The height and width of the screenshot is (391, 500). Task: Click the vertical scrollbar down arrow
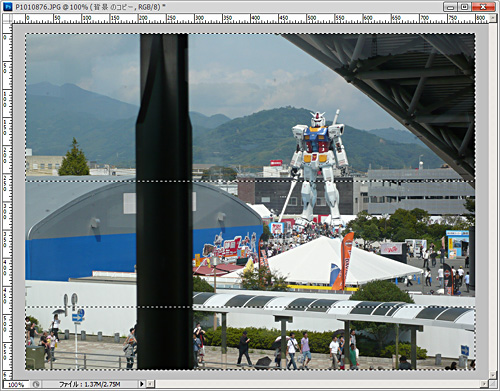493,376
